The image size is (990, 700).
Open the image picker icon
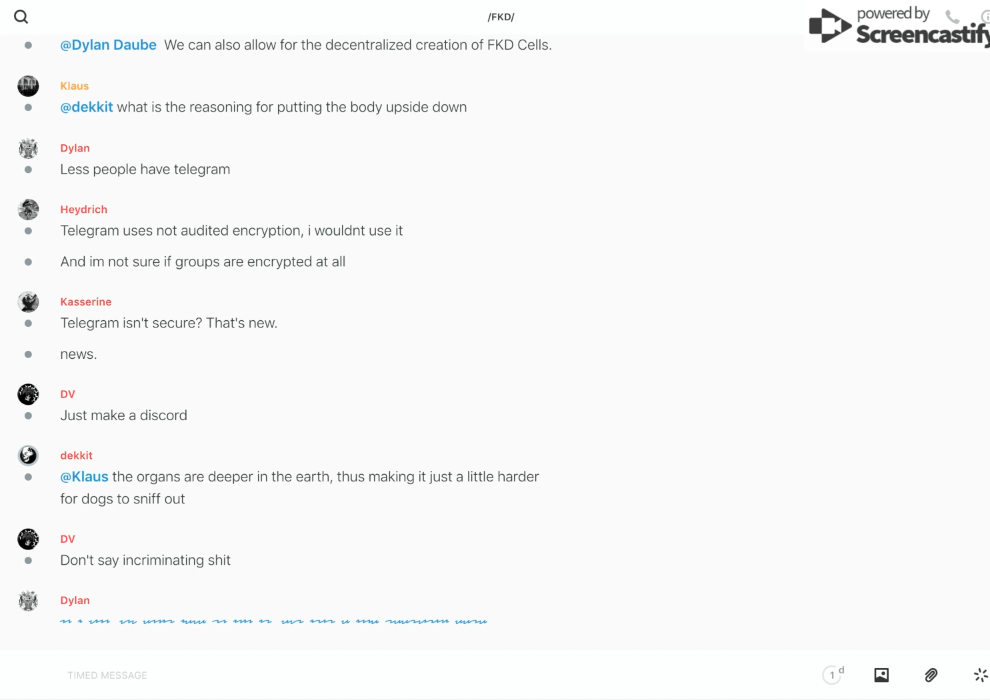(x=881, y=675)
